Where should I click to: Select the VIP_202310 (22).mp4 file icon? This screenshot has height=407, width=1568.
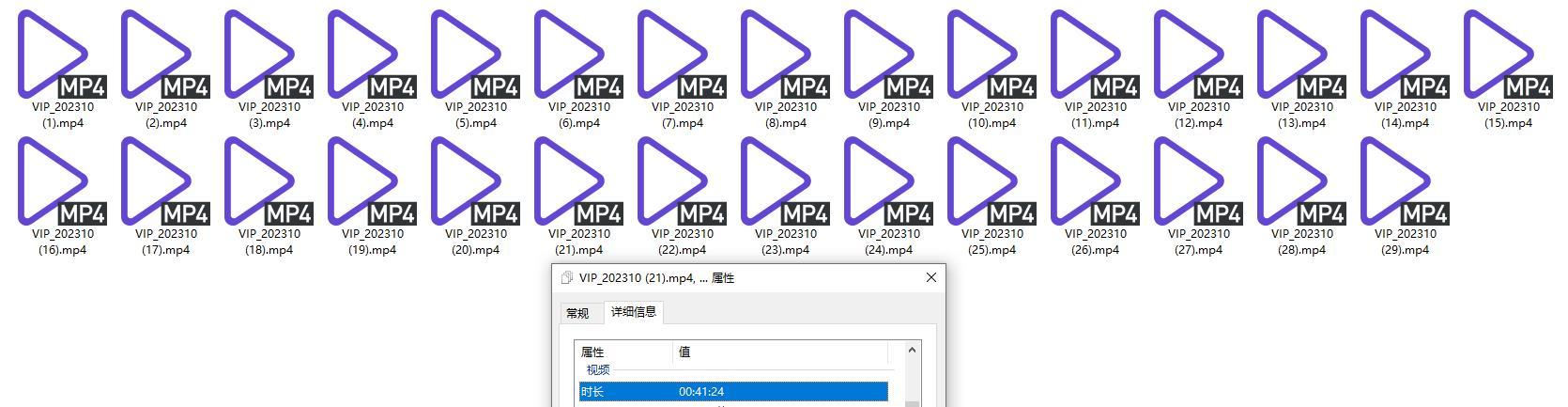pos(682,181)
